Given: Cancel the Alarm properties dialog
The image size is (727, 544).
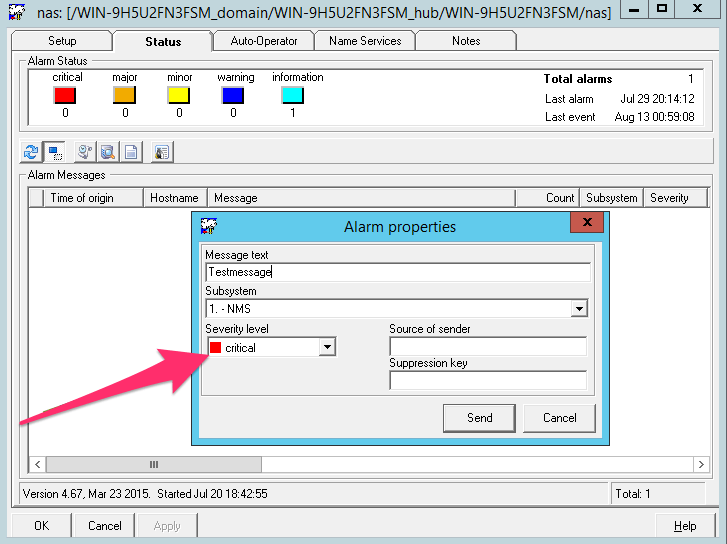Looking at the screenshot, I should click(560, 417).
